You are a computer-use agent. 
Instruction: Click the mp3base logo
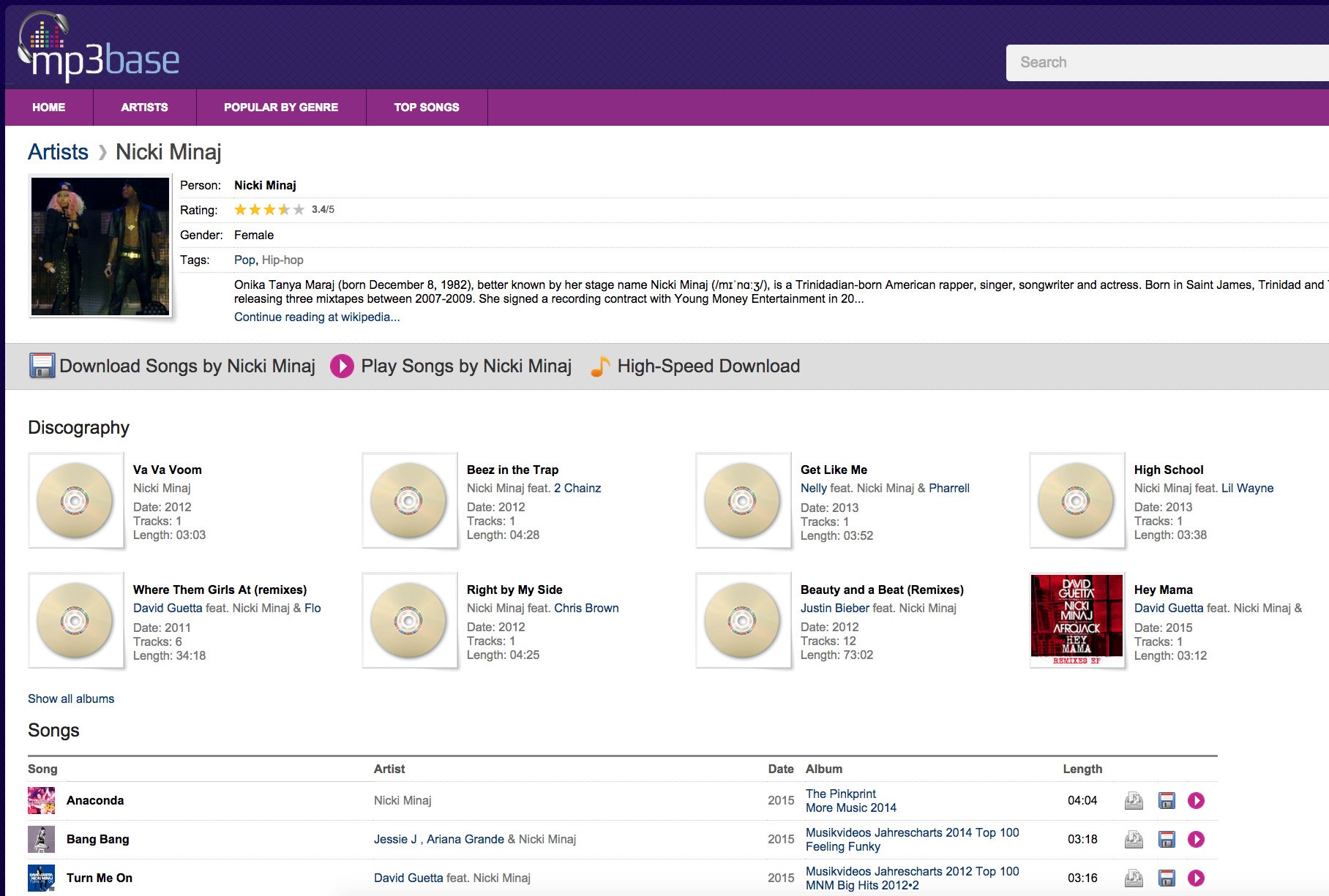[99, 48]
